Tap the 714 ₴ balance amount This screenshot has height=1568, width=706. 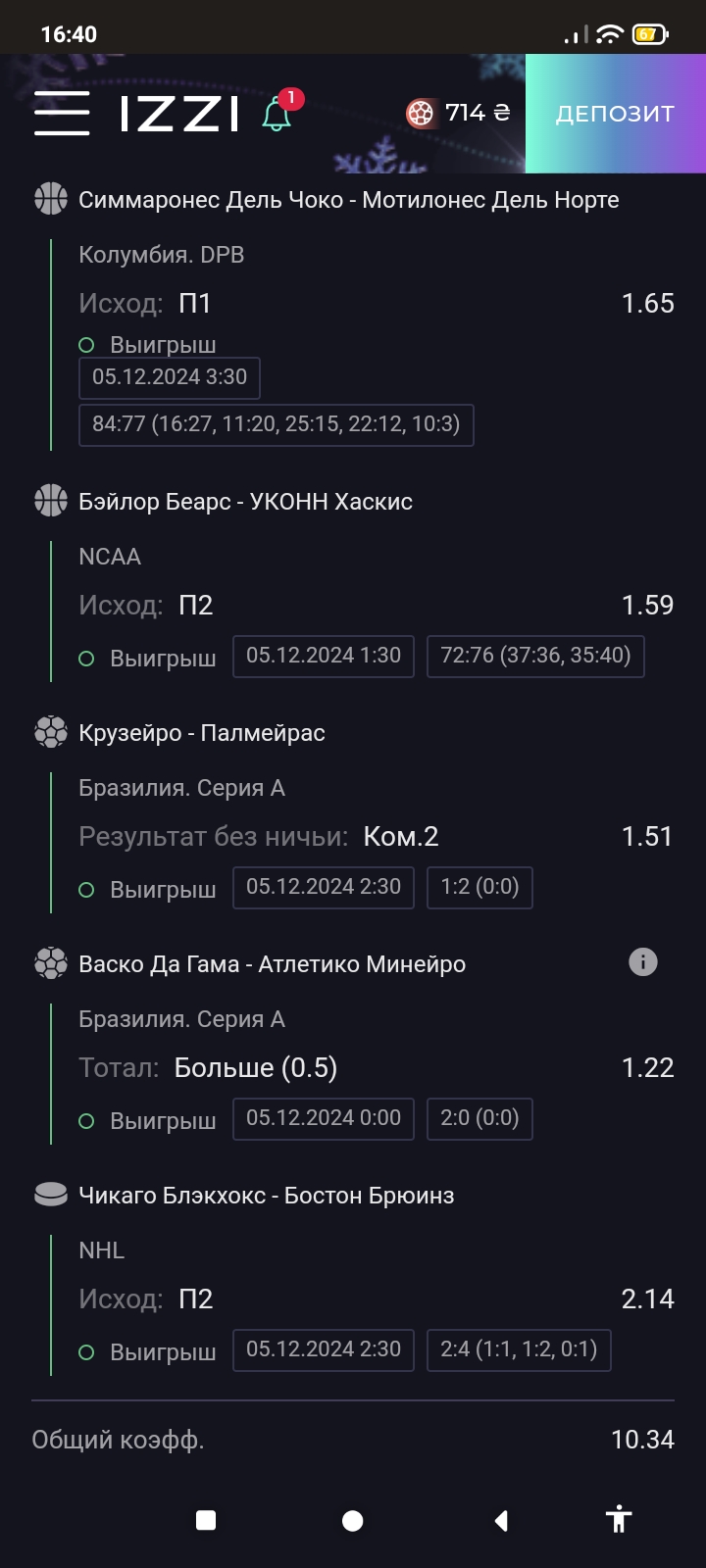478,113
